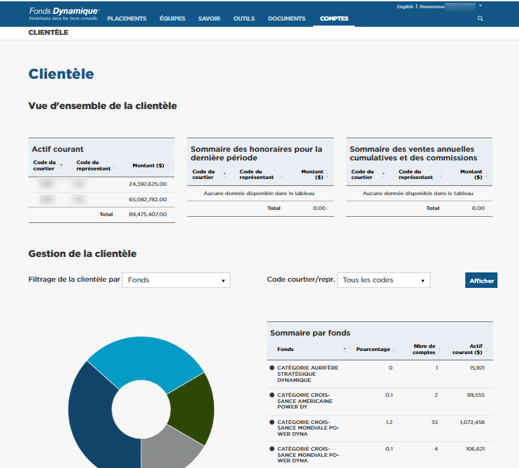
Task: Open the OUTILS menu
Action: click(x=244, y=19)
